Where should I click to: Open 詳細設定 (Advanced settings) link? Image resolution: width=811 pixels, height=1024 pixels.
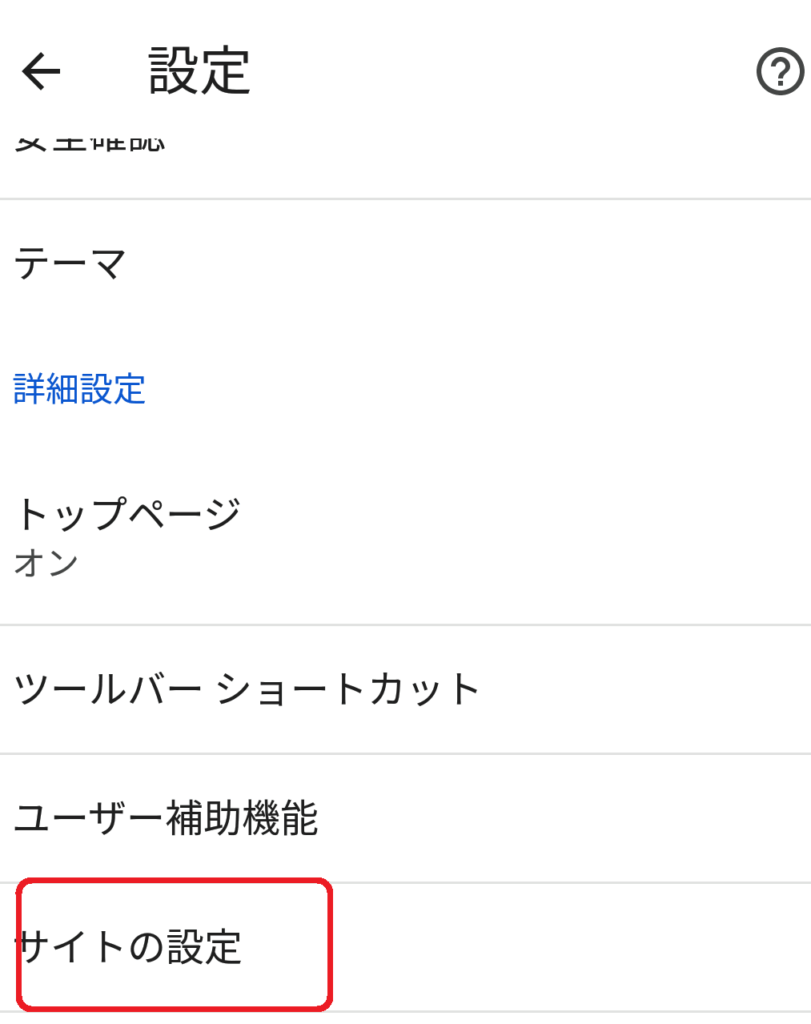pyautogui.click(x=80, y=391)
